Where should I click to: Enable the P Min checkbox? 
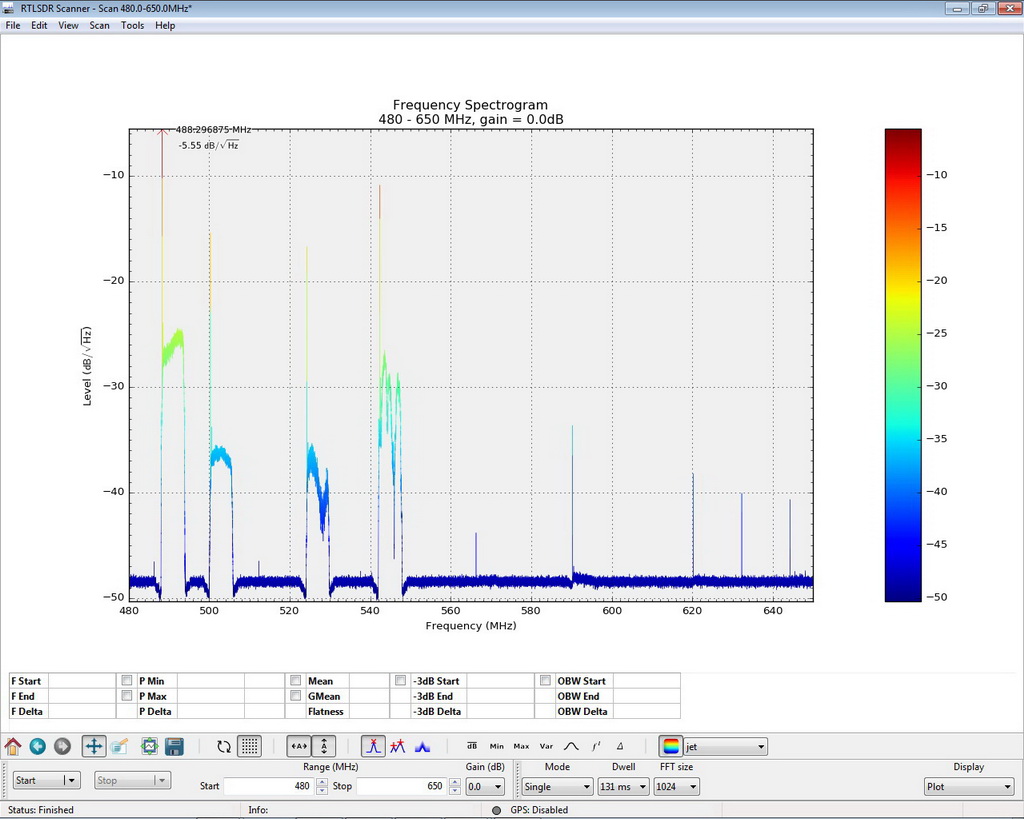pos(127,681)
